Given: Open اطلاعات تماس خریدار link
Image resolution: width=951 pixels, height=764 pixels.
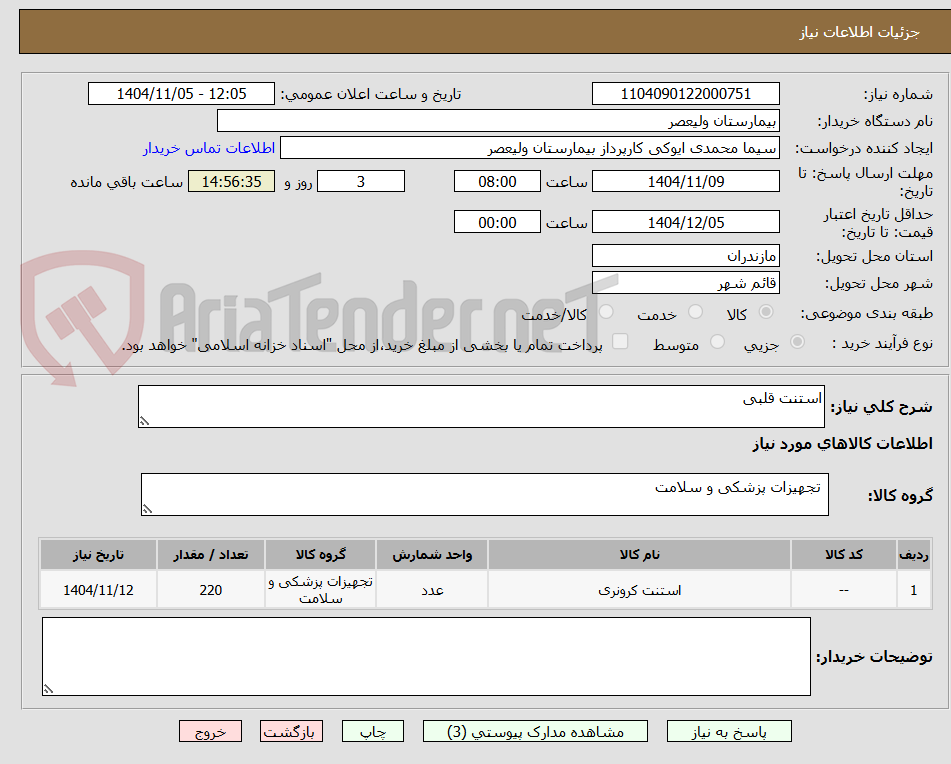Looking at the screenshot, I should [x=209, y=148].
